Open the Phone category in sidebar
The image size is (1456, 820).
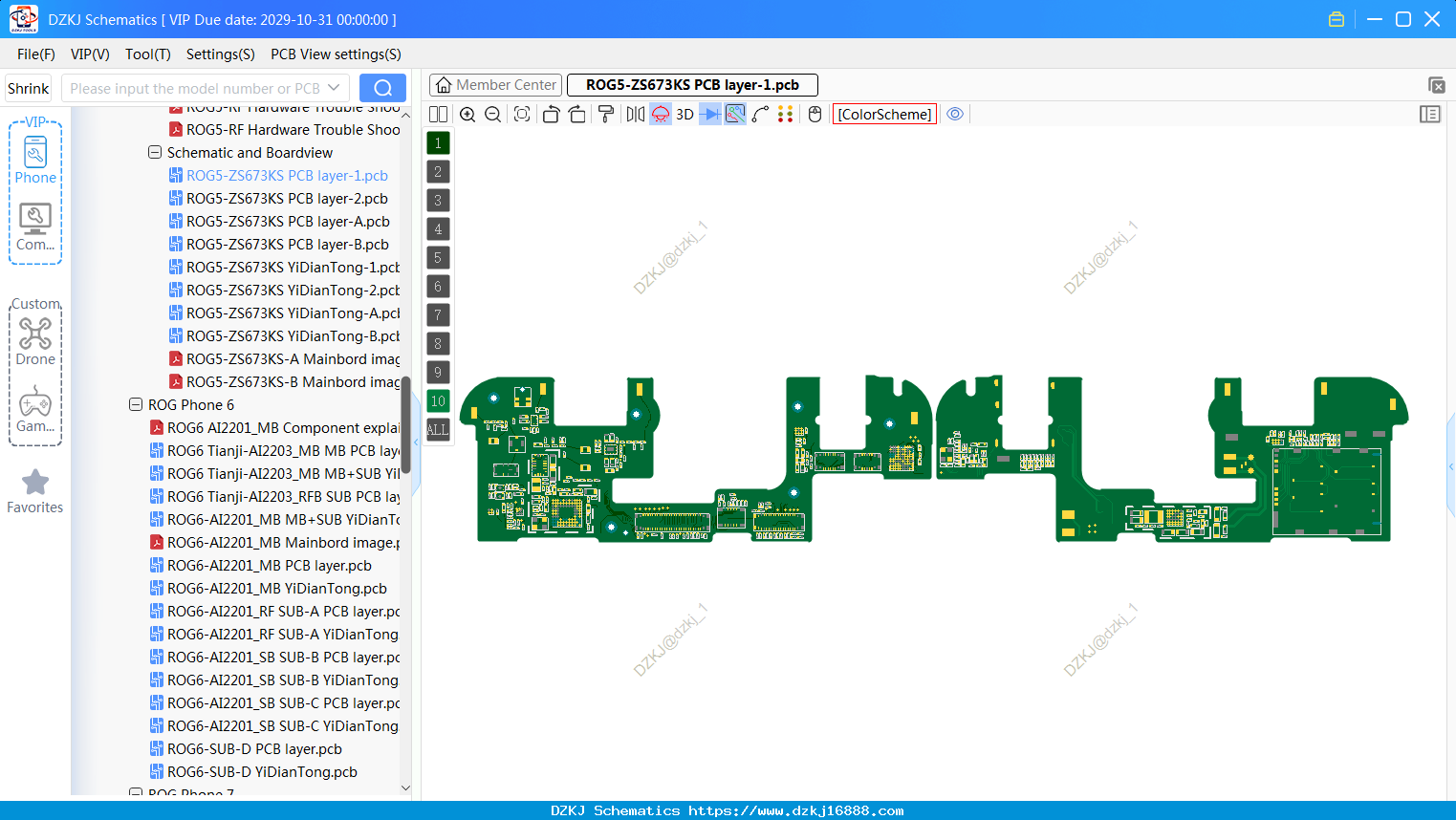(x=35, y=161)
